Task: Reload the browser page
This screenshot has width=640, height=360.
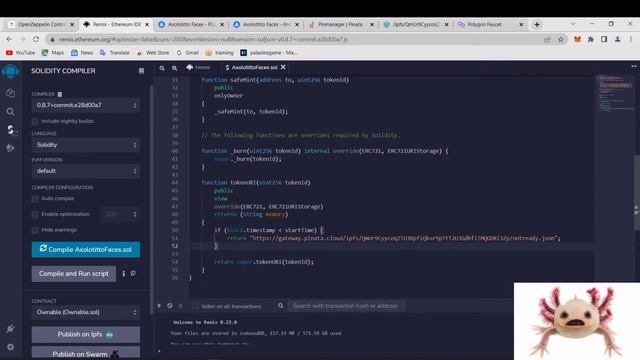Action: [x=36, y=39]
